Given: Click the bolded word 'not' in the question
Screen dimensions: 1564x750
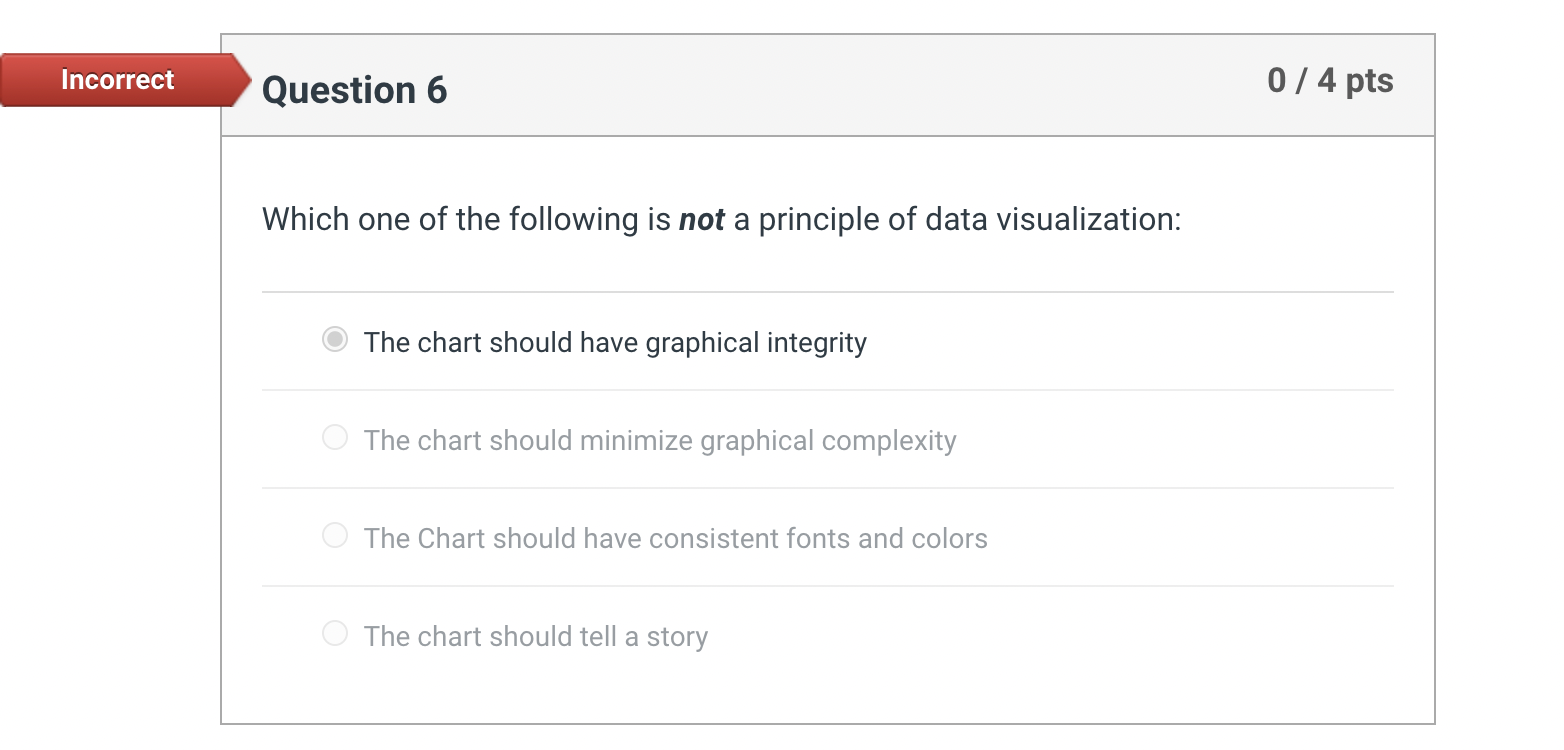Looking at the screenshot, I should 708,219.
